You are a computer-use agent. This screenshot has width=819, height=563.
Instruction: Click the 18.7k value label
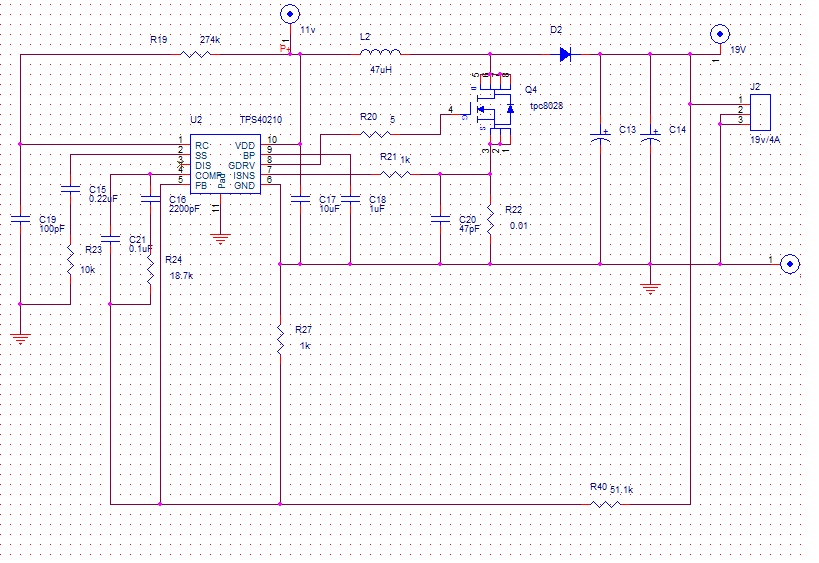point(181,276)
